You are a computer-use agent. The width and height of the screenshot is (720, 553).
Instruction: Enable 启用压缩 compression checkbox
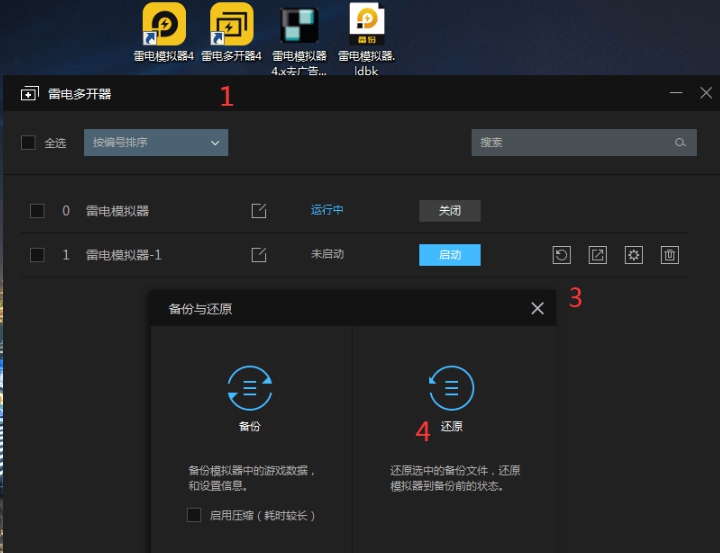pos(194,515)
